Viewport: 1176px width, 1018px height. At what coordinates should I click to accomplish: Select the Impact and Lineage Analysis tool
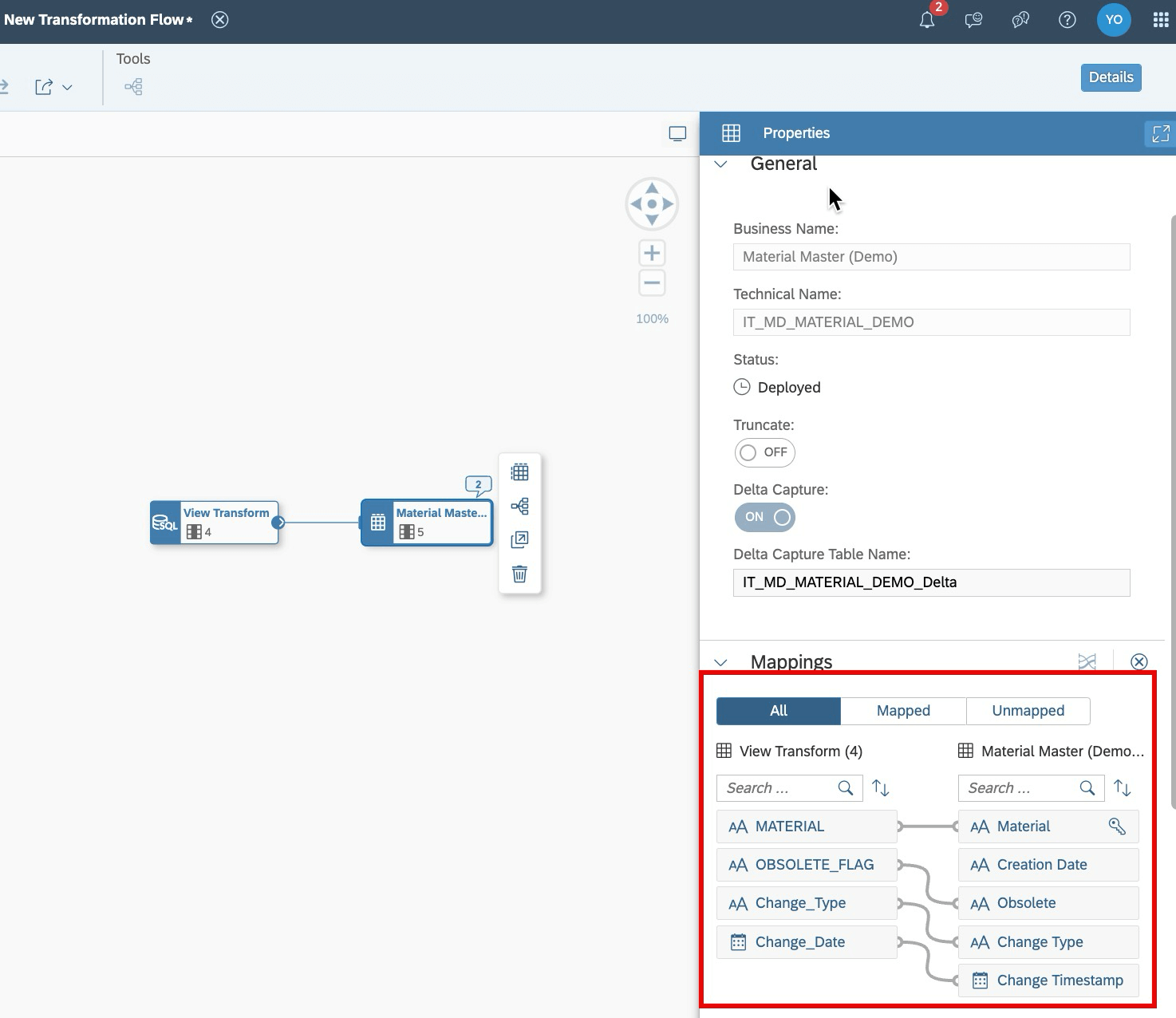coord(133,86)
